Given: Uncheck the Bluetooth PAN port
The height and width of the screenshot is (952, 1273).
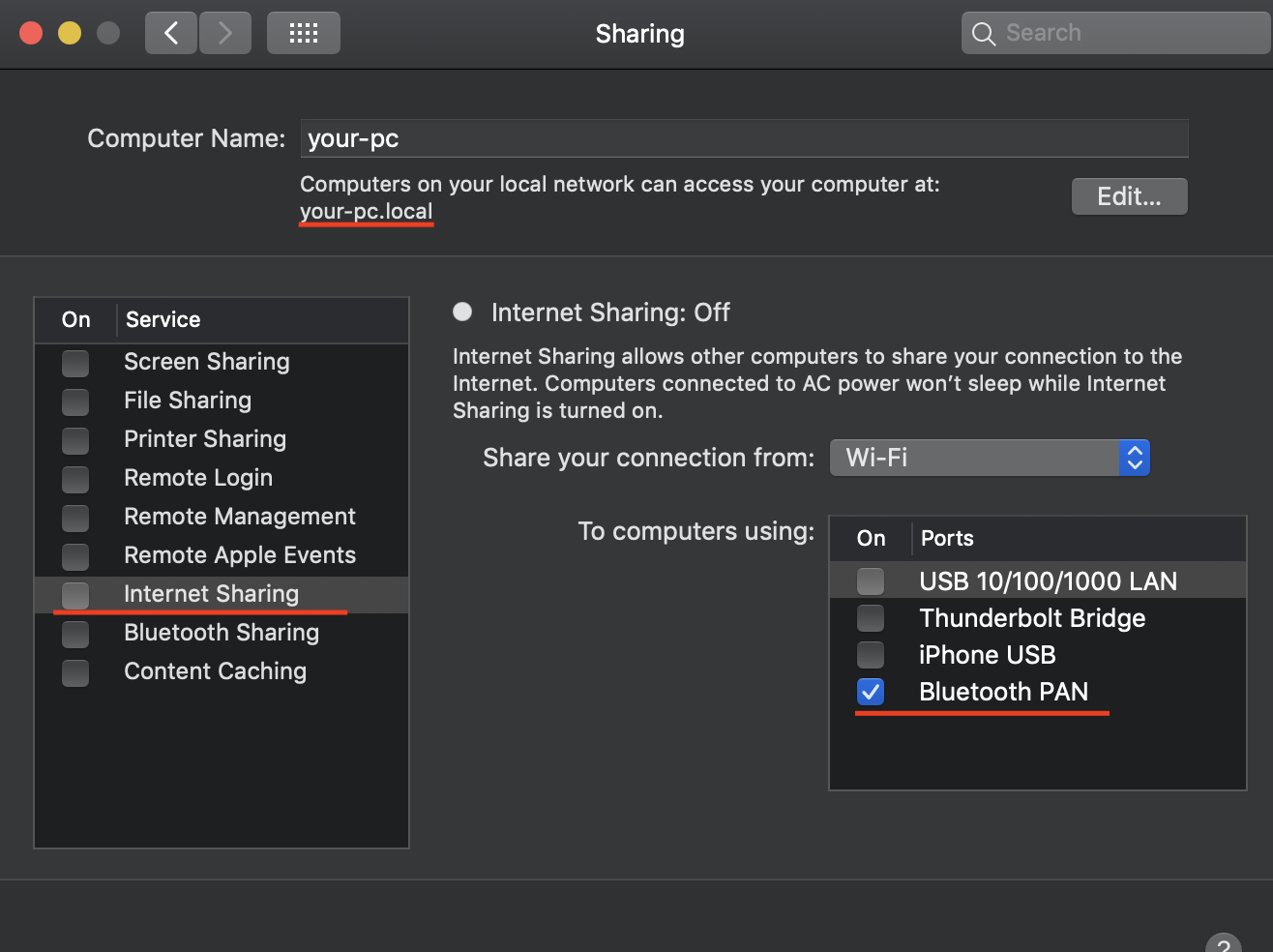Looking at the screenshot, I should tap(871, 692).
